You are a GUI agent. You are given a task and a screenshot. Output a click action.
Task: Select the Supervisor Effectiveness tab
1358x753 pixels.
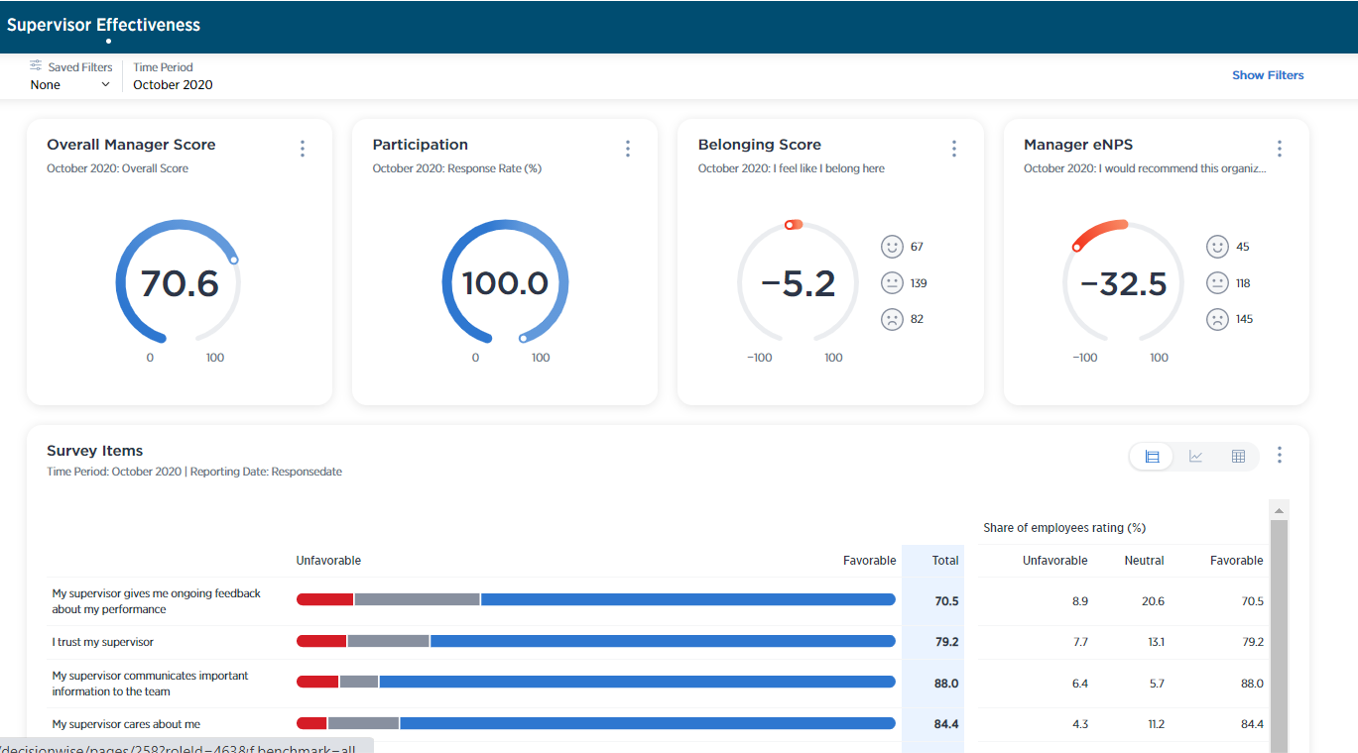[x=104, y=25]
